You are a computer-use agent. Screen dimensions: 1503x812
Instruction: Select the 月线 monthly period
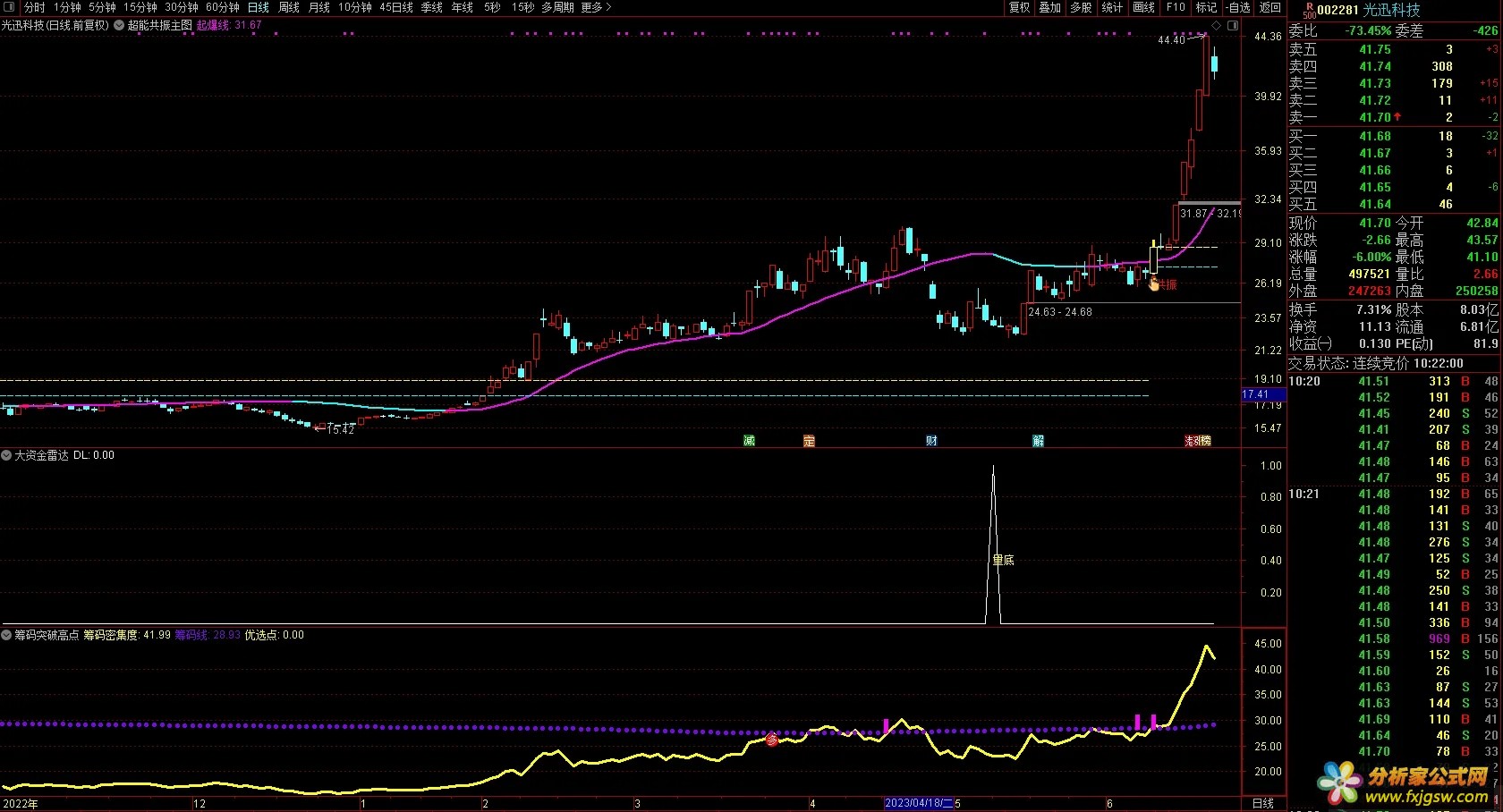(x=319, y=7)
